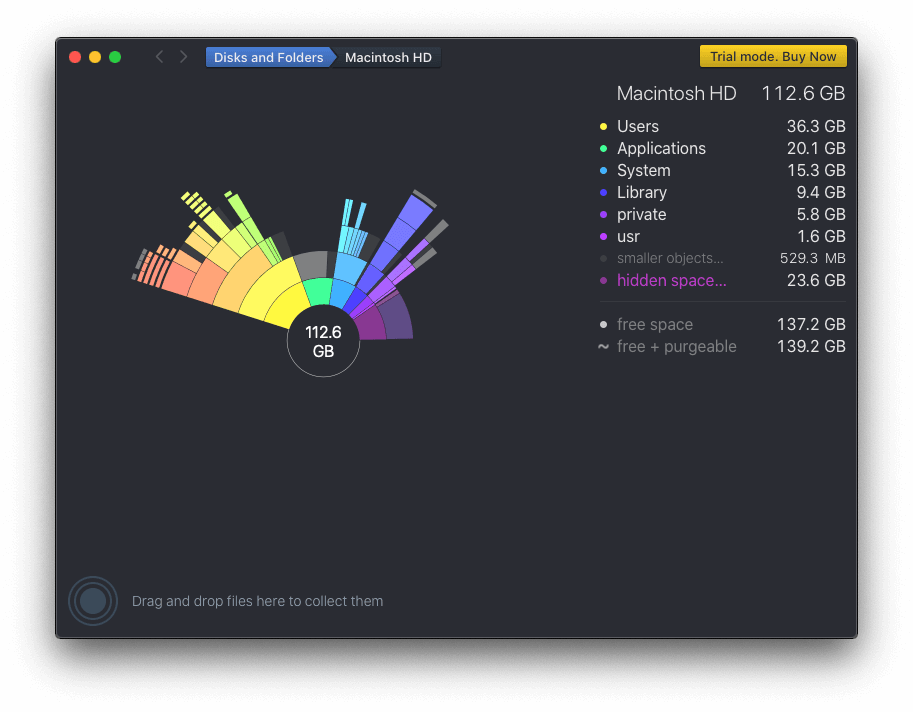Open the hidden space link

pyautogui.click(x=671, y=281)
